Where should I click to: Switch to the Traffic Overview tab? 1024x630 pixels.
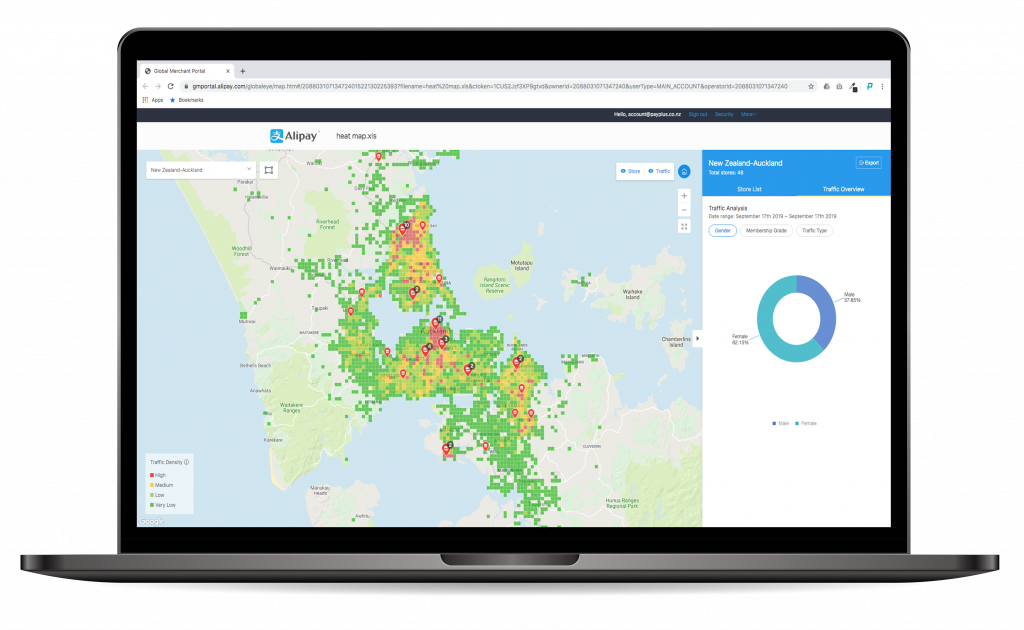pos(843,189)
